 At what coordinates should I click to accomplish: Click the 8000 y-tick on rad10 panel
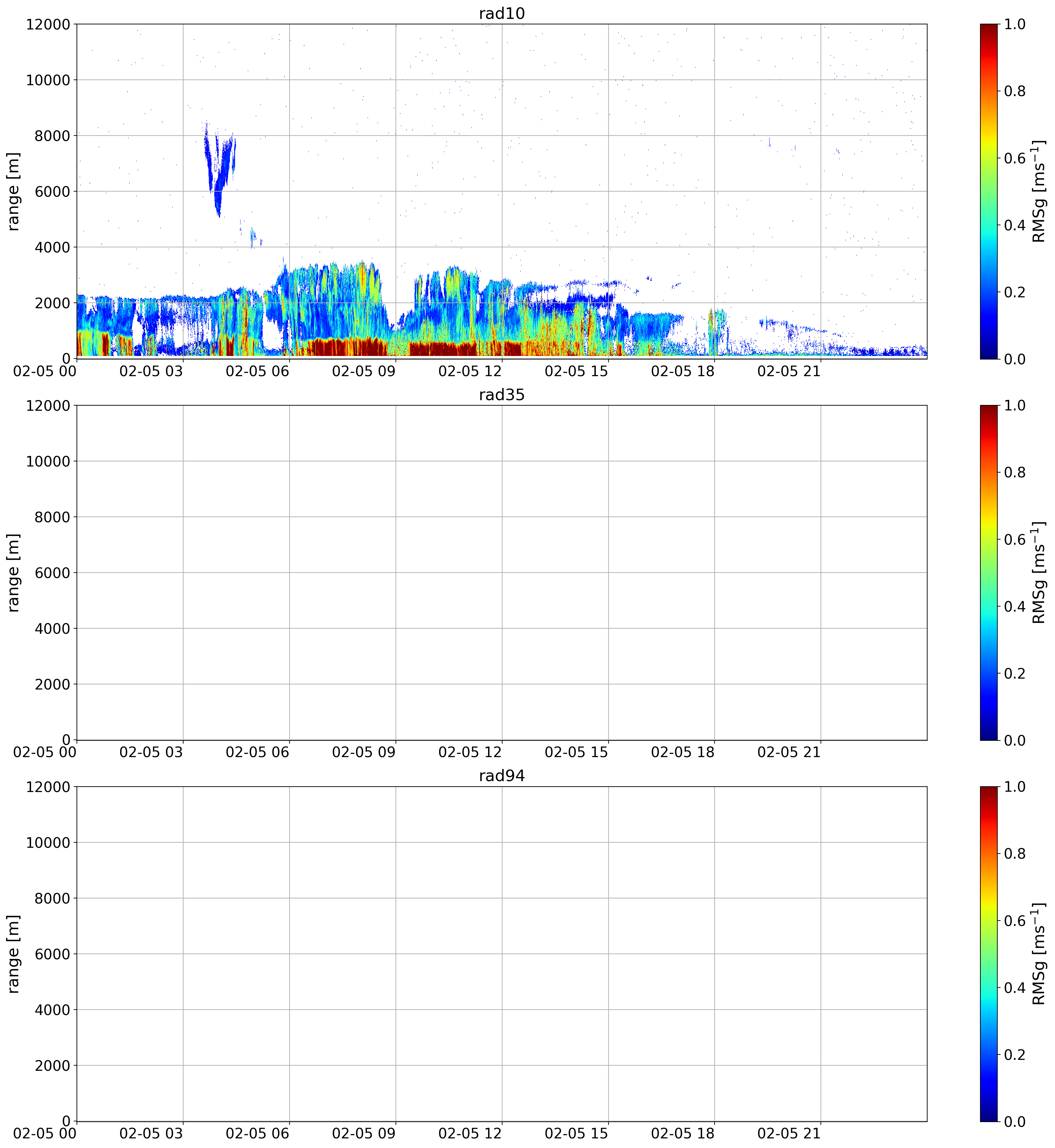point(53,136)
